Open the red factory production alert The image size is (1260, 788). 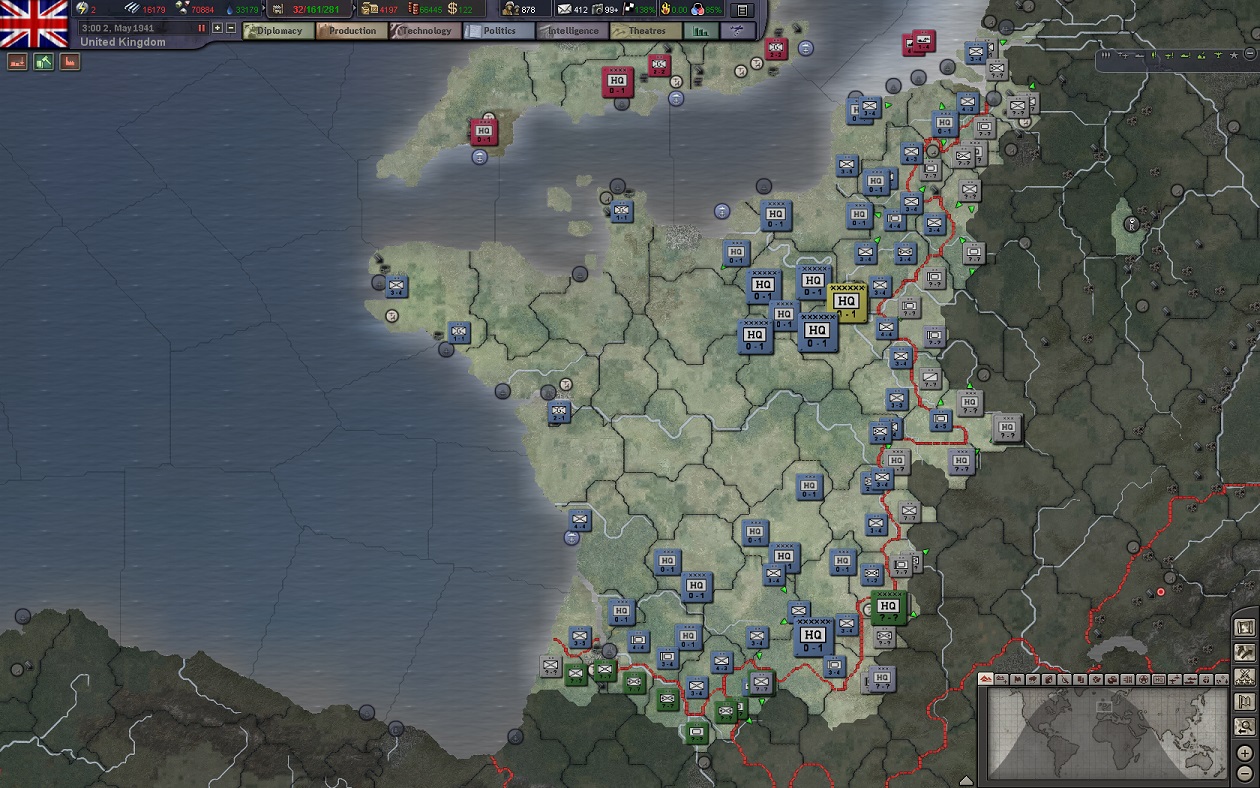pyautogui.click(x=70, y=62)
